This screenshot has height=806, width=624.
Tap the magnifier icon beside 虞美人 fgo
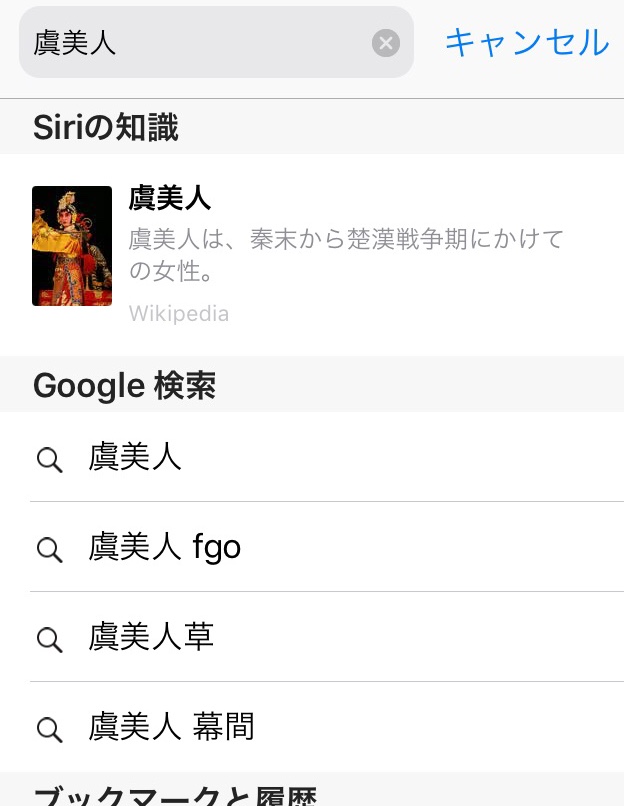[49, 549]
